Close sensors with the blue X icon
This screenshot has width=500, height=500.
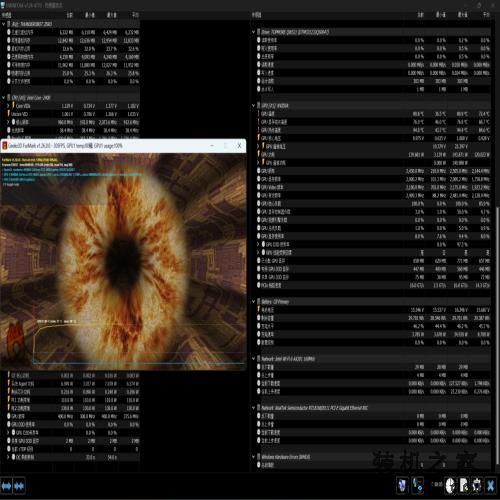coord(490,485)
